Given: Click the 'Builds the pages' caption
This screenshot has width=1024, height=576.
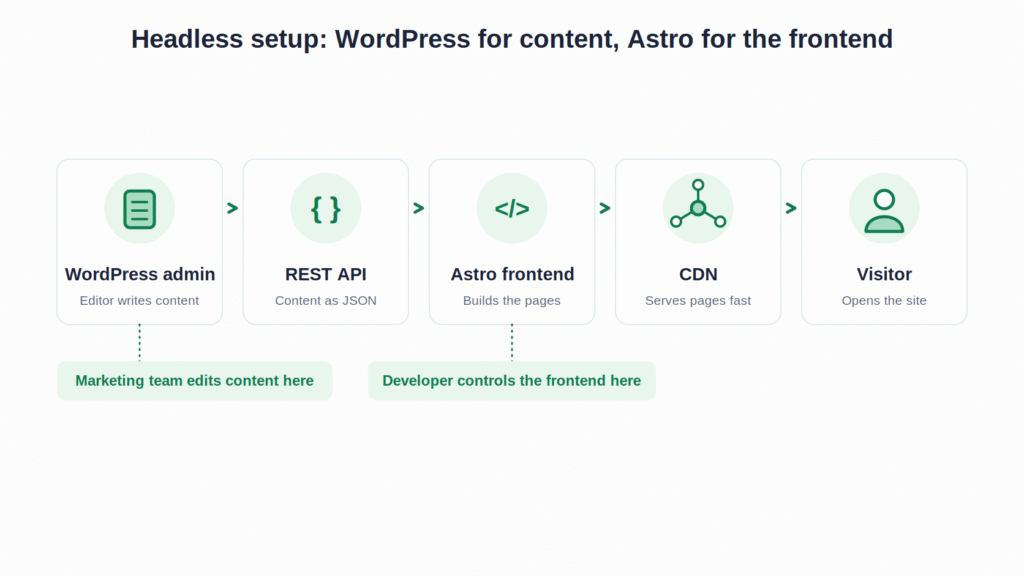Looking at the screenshot, I should click(x=511, y=300).
